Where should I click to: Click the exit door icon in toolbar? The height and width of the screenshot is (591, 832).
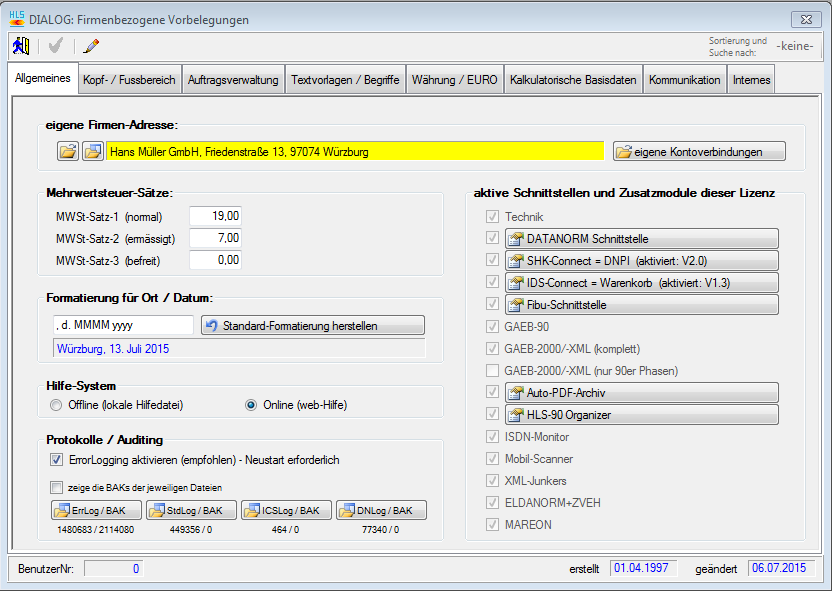20,45
